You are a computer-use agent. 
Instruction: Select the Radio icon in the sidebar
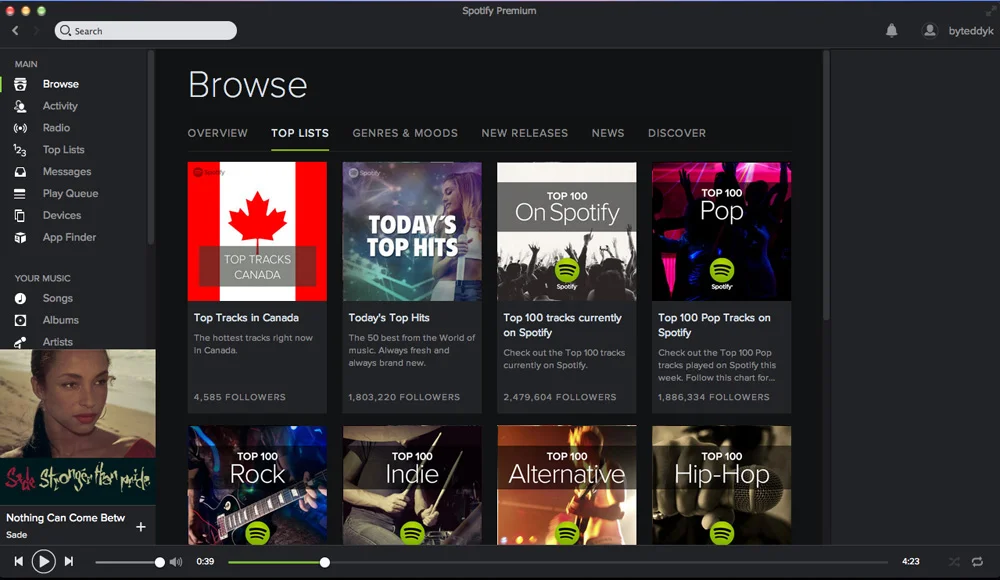(x=22, y=127)
